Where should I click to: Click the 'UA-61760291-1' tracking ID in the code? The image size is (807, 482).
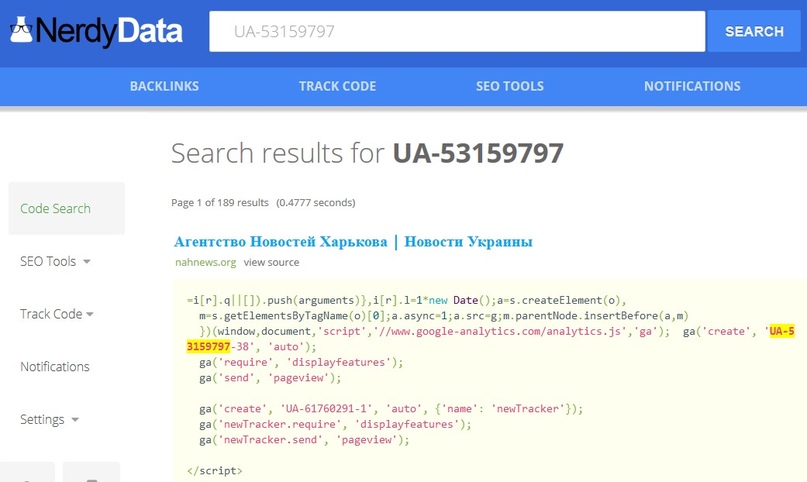pos(326,409)
